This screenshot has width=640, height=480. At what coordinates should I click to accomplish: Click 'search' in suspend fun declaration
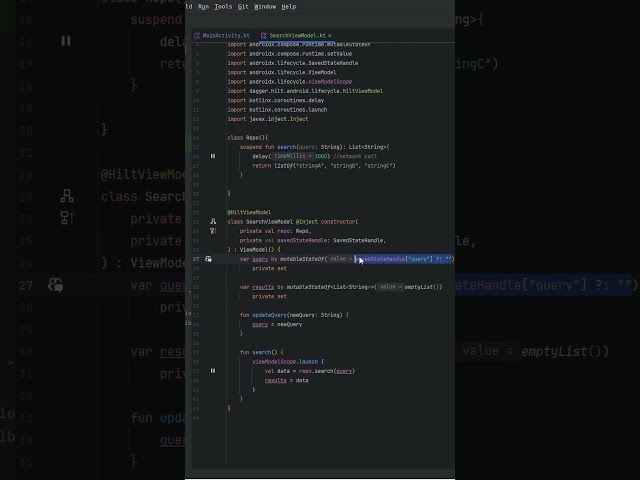pos(287,147)
